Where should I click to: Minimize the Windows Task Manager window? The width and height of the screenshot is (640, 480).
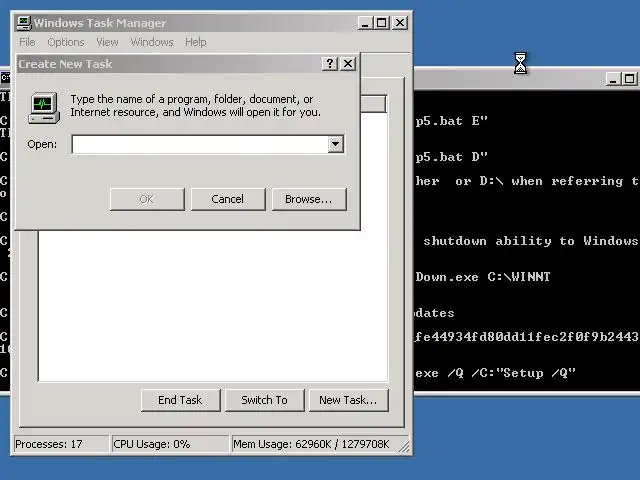(365, 23)
